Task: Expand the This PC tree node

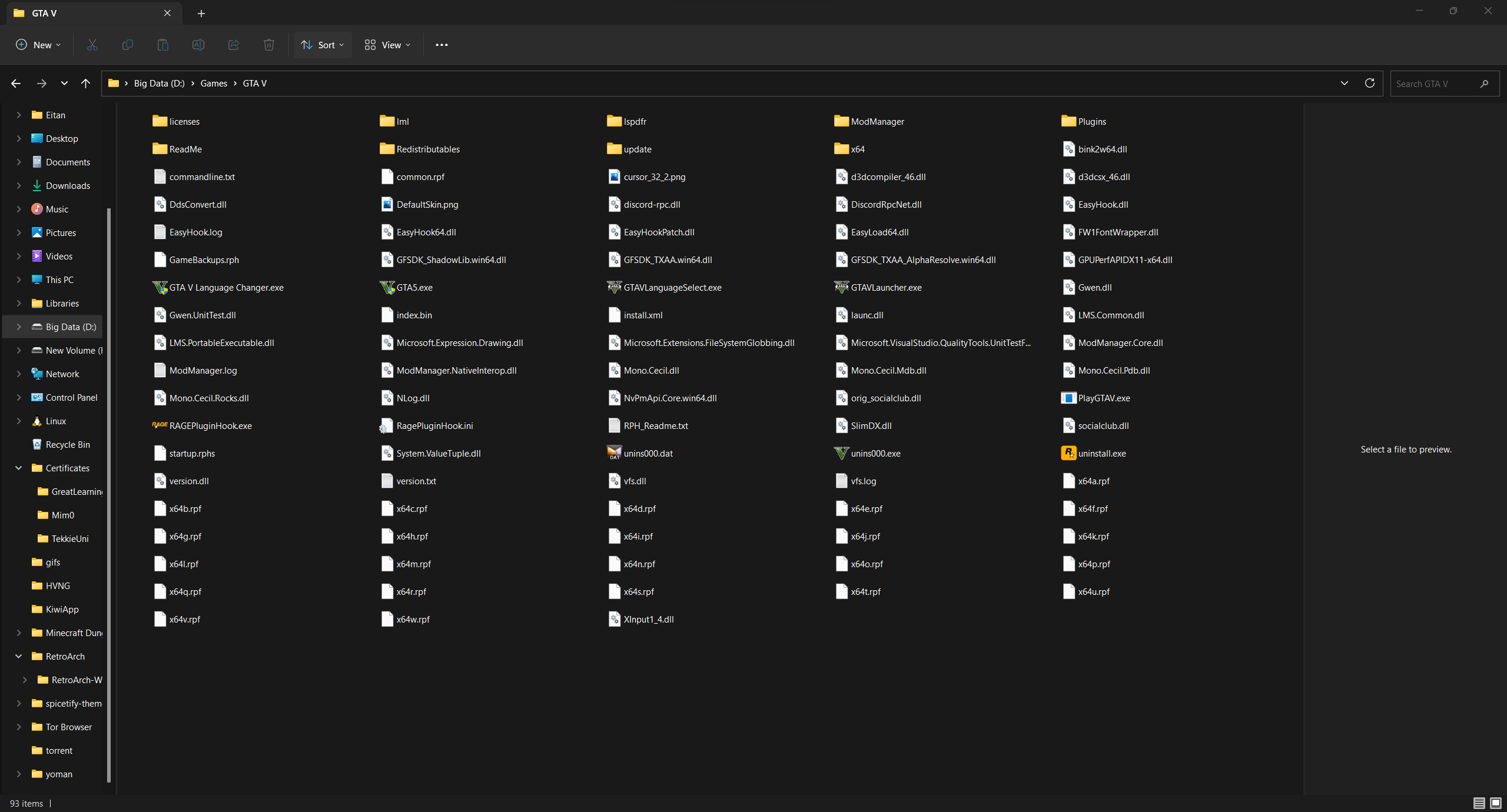Action: coord(19,279)
